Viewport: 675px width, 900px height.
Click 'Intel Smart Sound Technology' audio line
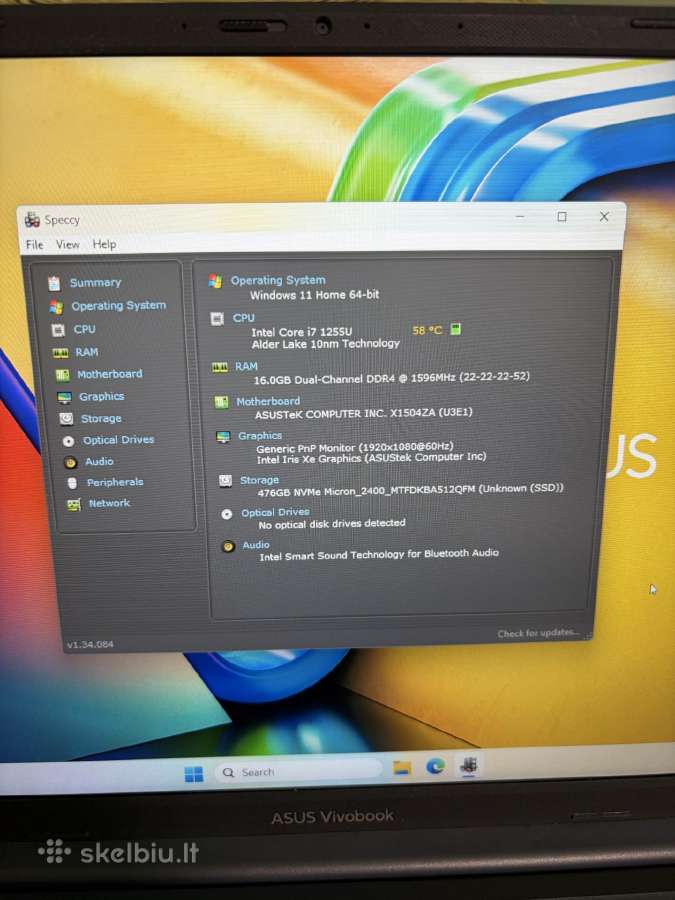[379, 555]
